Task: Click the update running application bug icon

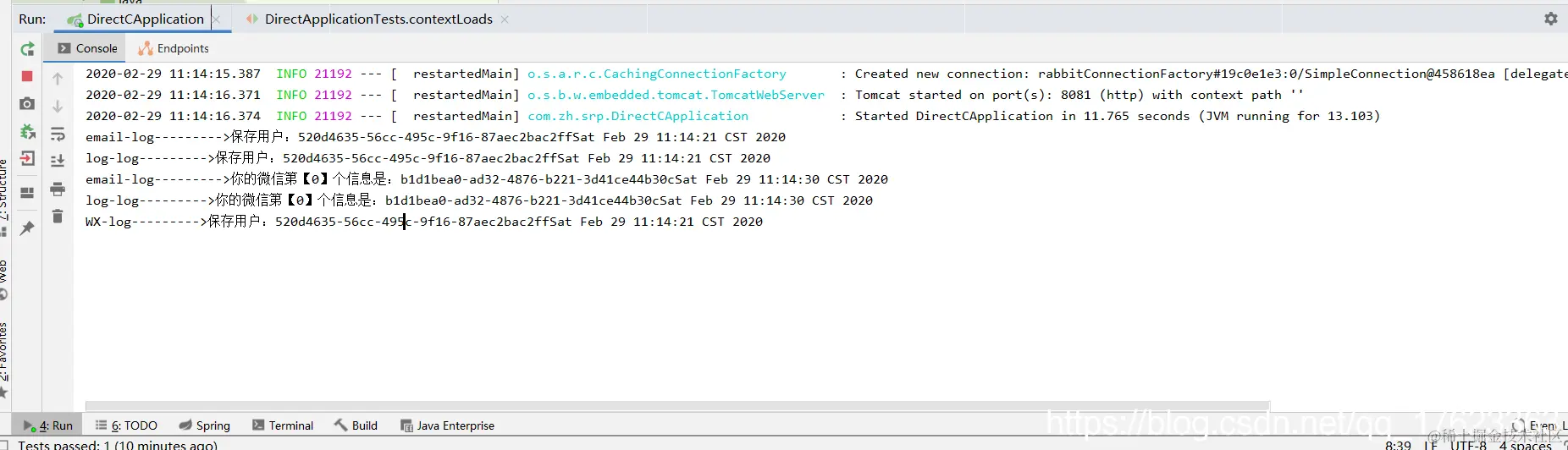Action: coord(27,131)
